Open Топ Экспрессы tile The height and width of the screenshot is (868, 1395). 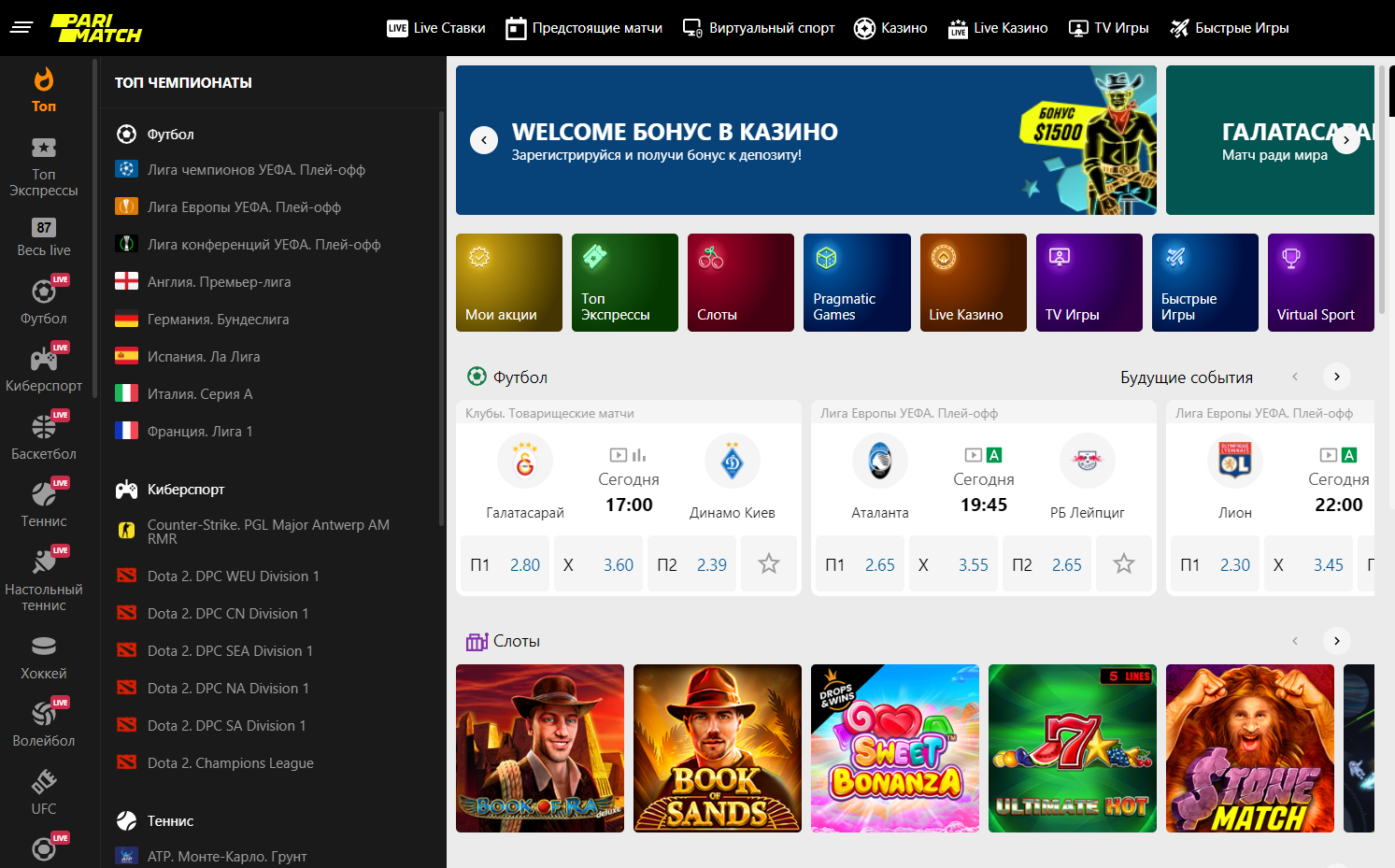coord(625,282)
